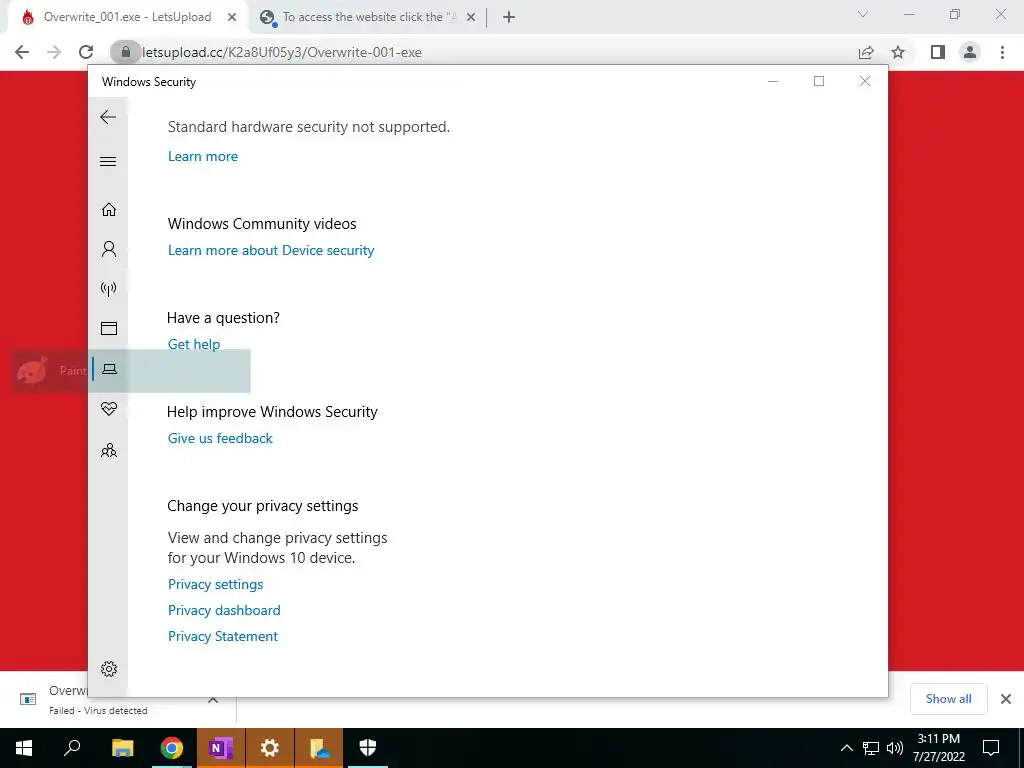
Task: Open Account protection person icon
Action: (108, 249)
